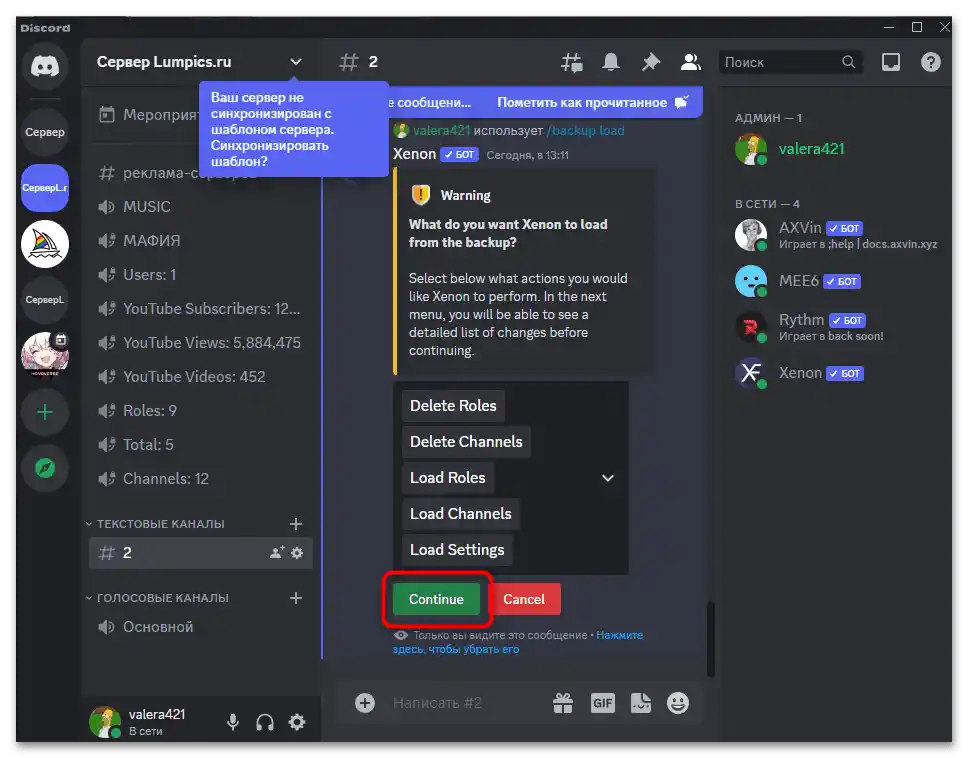Add a server plus button
The height and width of the screenshot is (758, 968).
[45, 412]
